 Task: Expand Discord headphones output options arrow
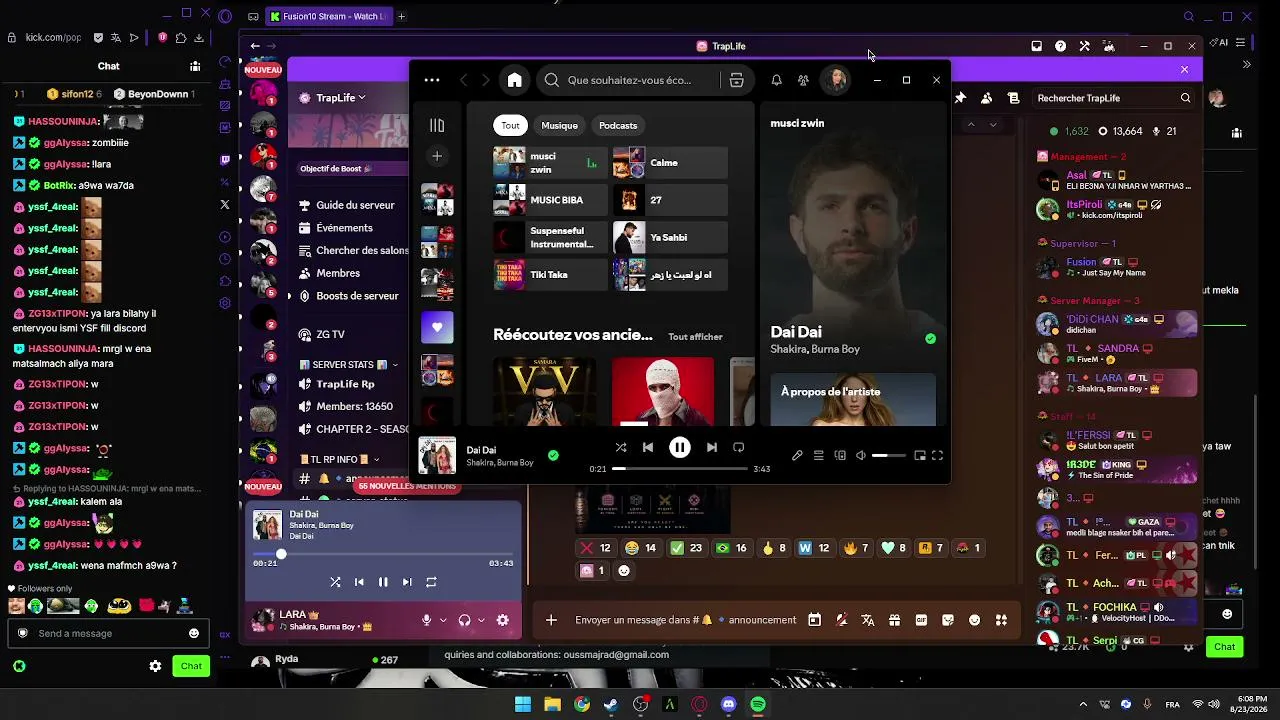(481, 620)
